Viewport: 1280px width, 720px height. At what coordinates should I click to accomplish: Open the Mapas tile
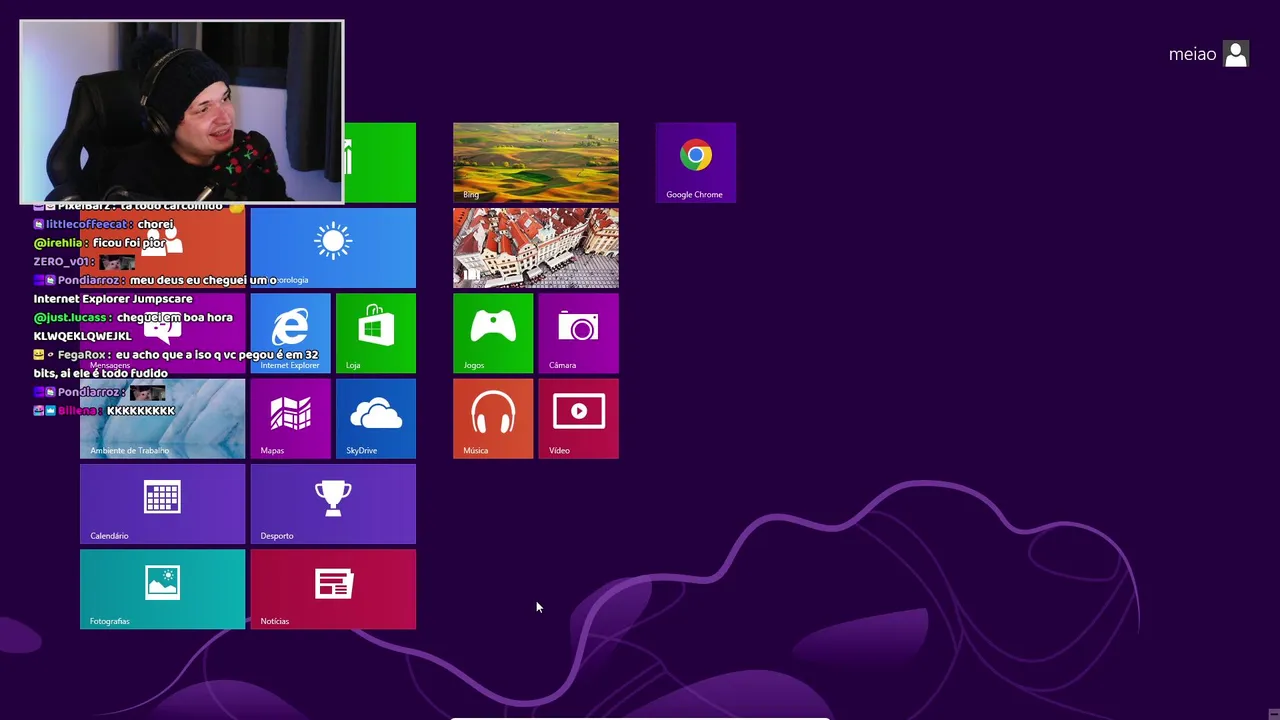point(290,418)
